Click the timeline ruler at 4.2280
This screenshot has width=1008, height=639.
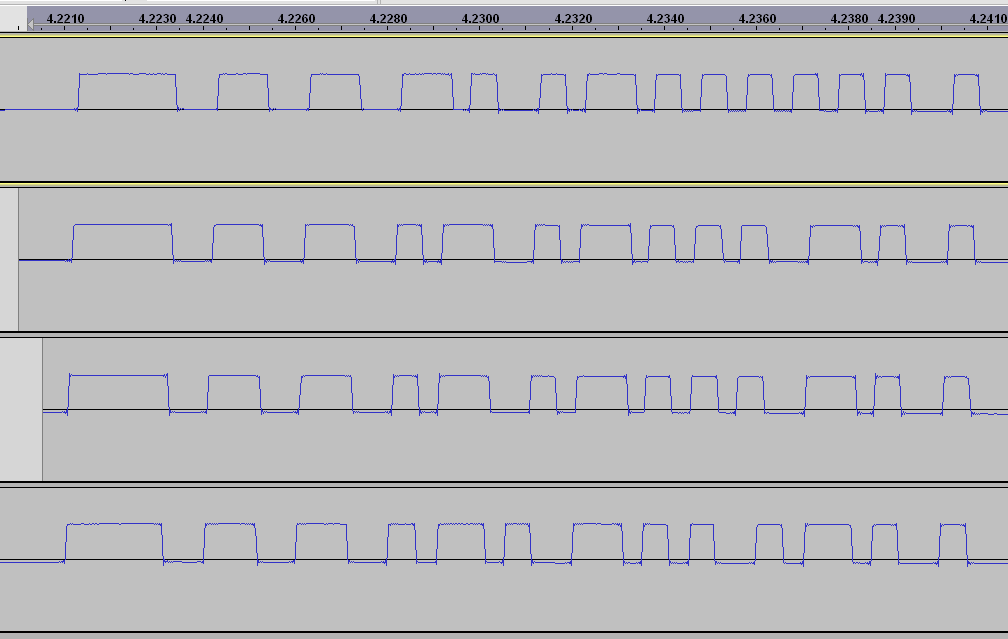(388, 19)
